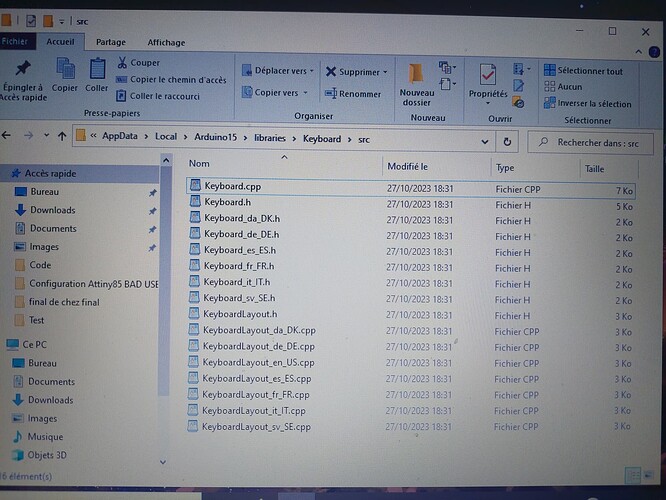Click the Rechercher dans : src field
This screenshot has height=500, width=666.
tap(590, 143)
